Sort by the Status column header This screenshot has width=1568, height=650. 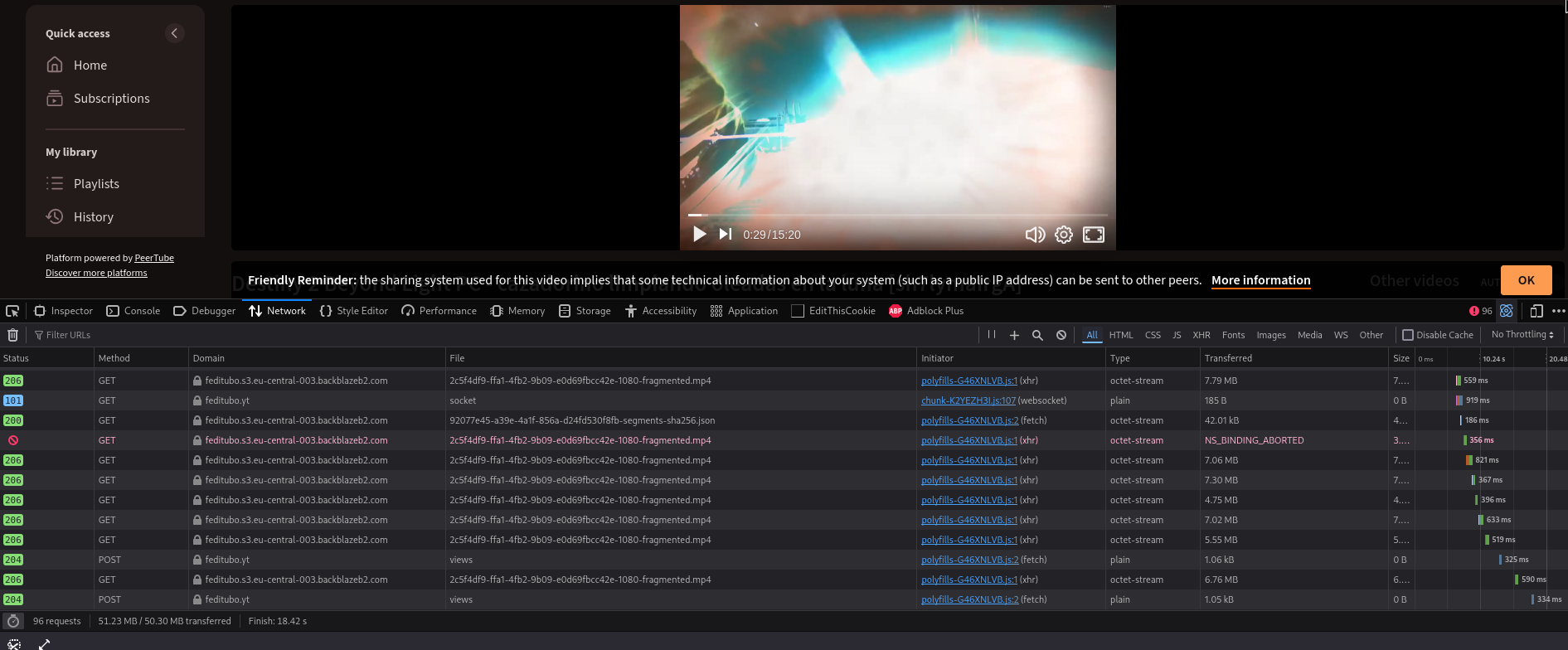pos(46,358)
